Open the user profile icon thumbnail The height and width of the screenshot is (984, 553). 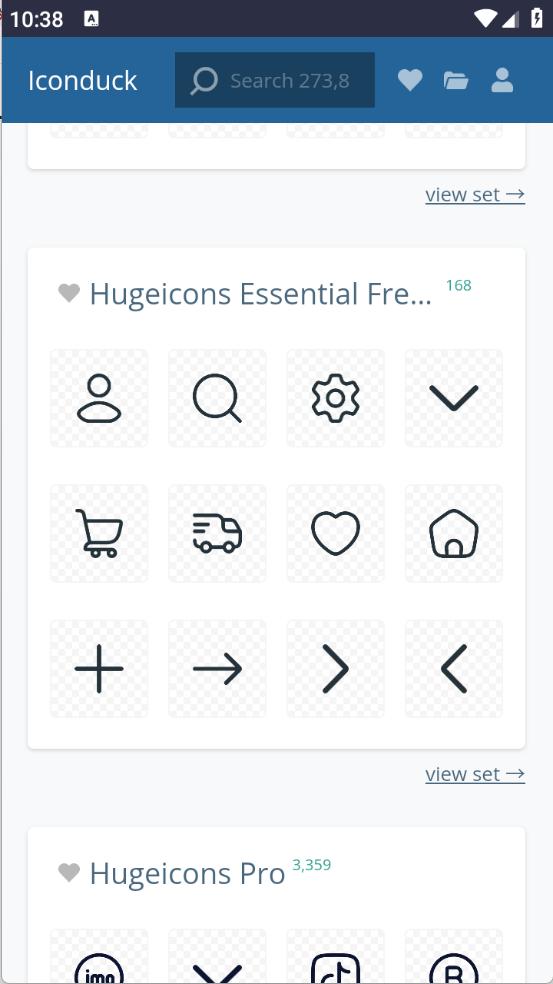(99, 398)
